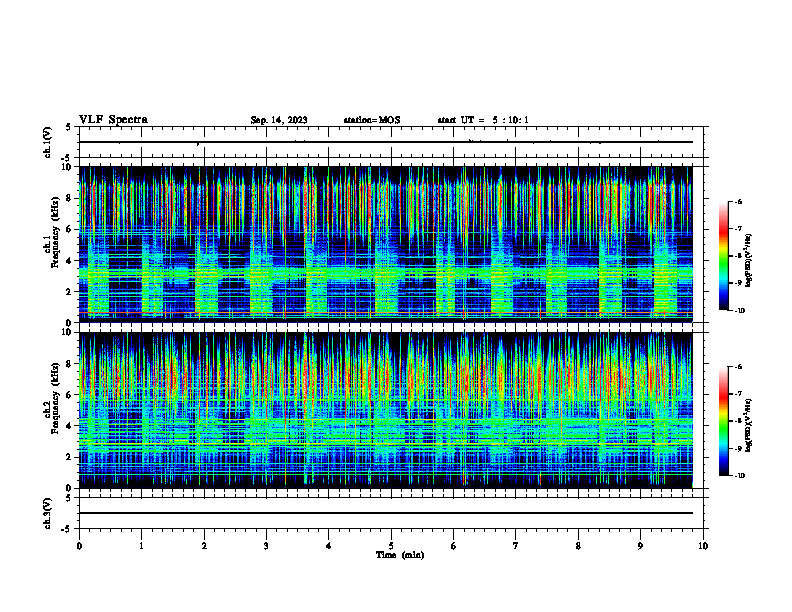Image resolution: width=792 pixels, height=612 pixels.
Task: Click the '6' kHz tick on ch.2 frequency axis
Action: [70, 395]
